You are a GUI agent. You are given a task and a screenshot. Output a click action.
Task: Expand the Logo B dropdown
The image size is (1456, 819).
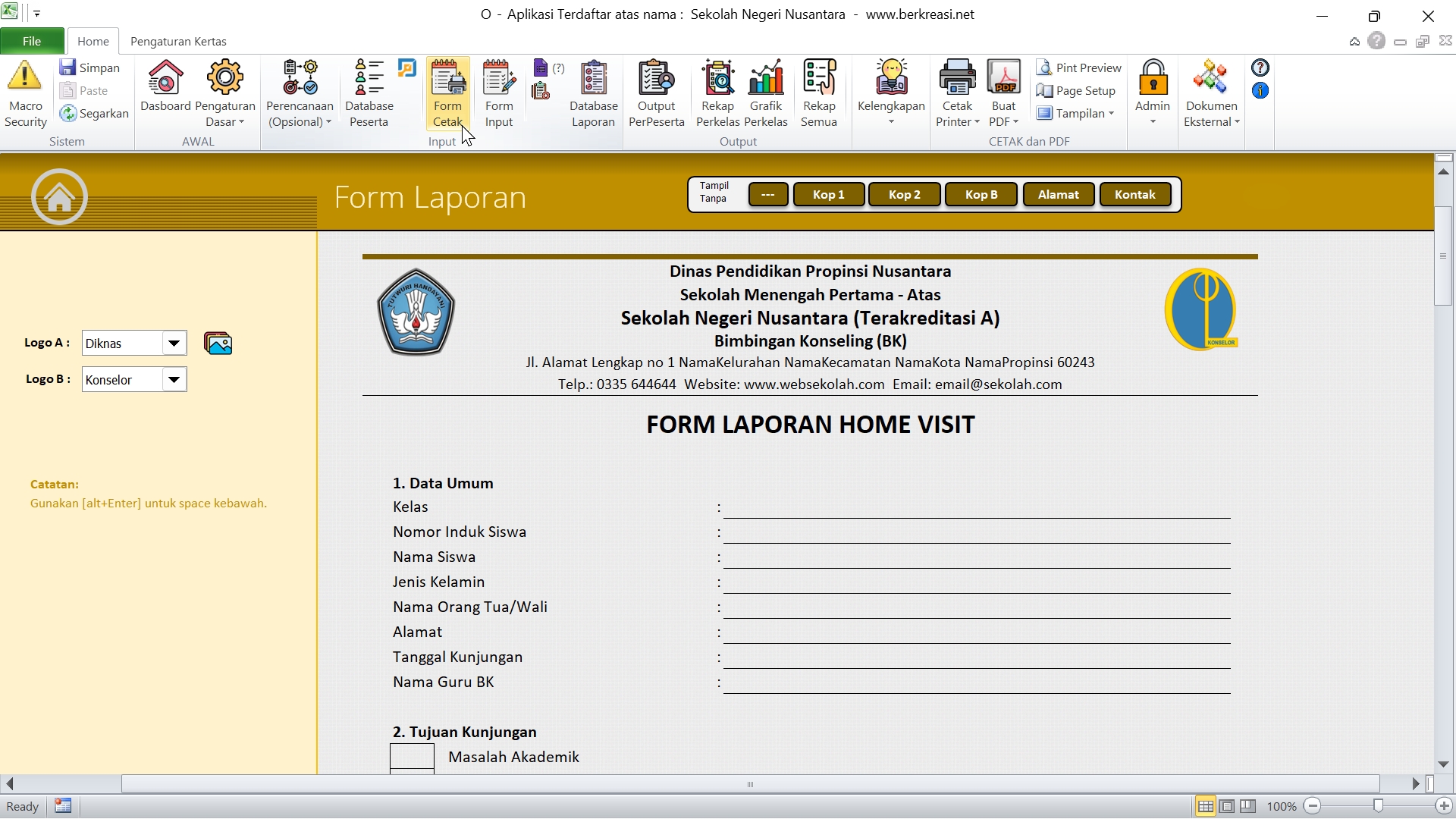coord(174,380)
